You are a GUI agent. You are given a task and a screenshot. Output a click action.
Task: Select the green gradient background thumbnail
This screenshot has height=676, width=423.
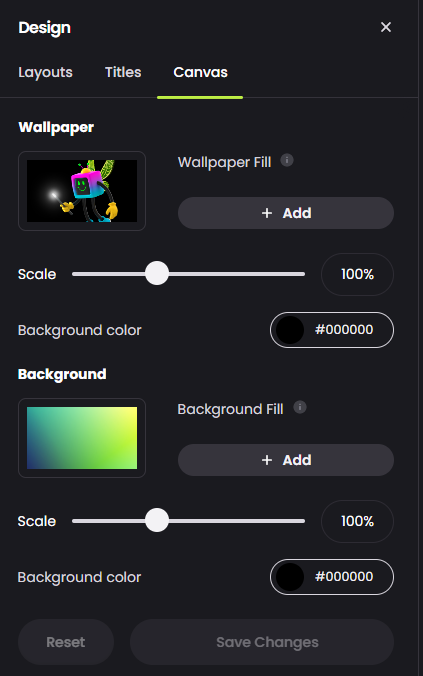82,438
